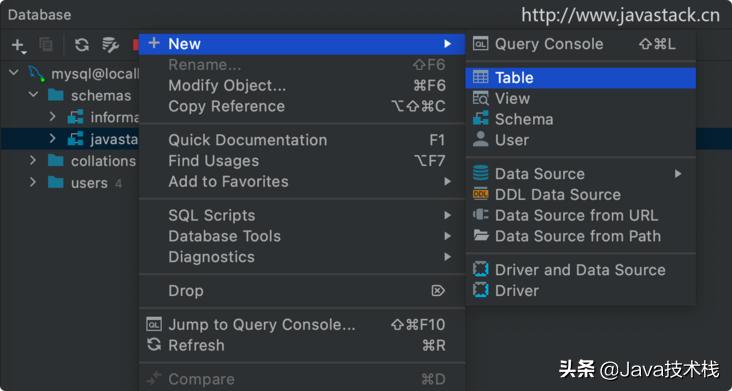Click the DDL Data Source icon
The image size is (732, 391).
pyautogui.click(x=480, y=194)
